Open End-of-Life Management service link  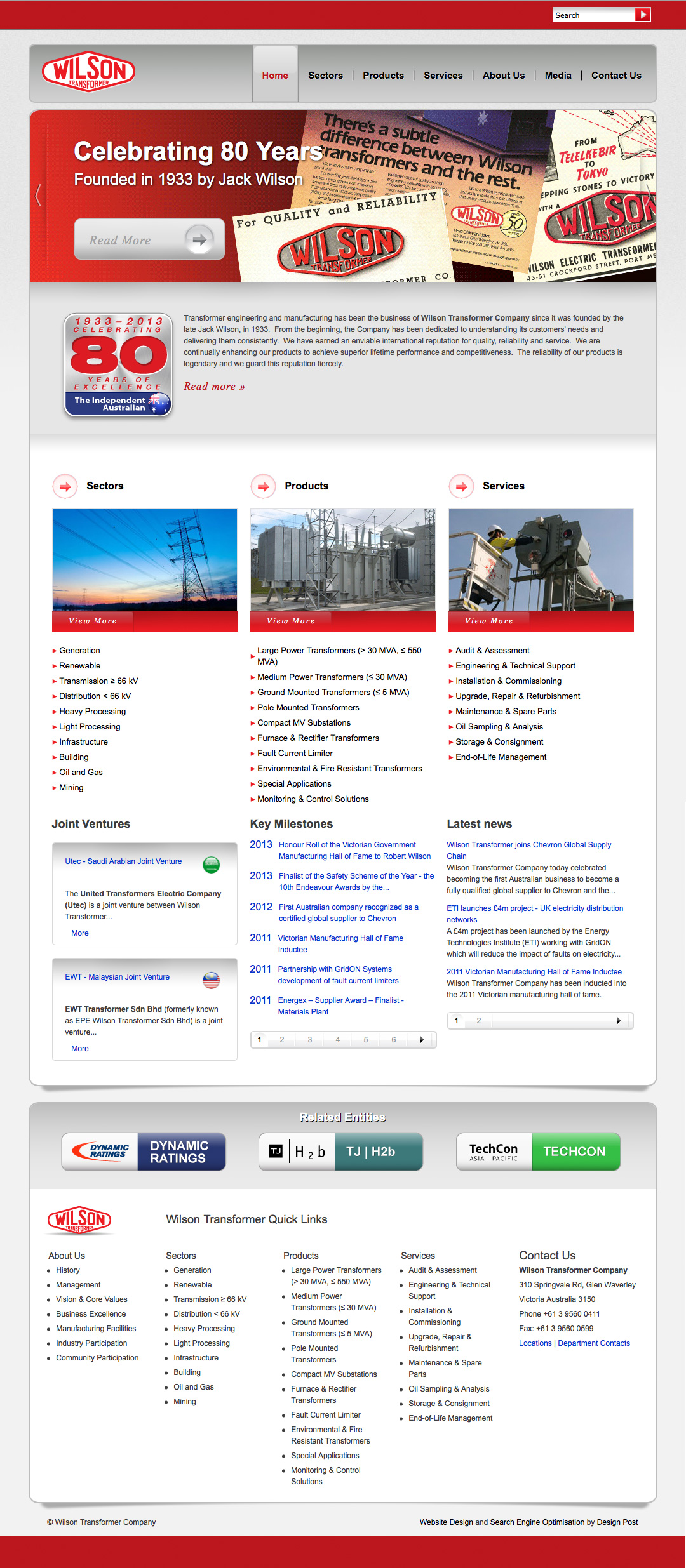click(x=501, y=757)
